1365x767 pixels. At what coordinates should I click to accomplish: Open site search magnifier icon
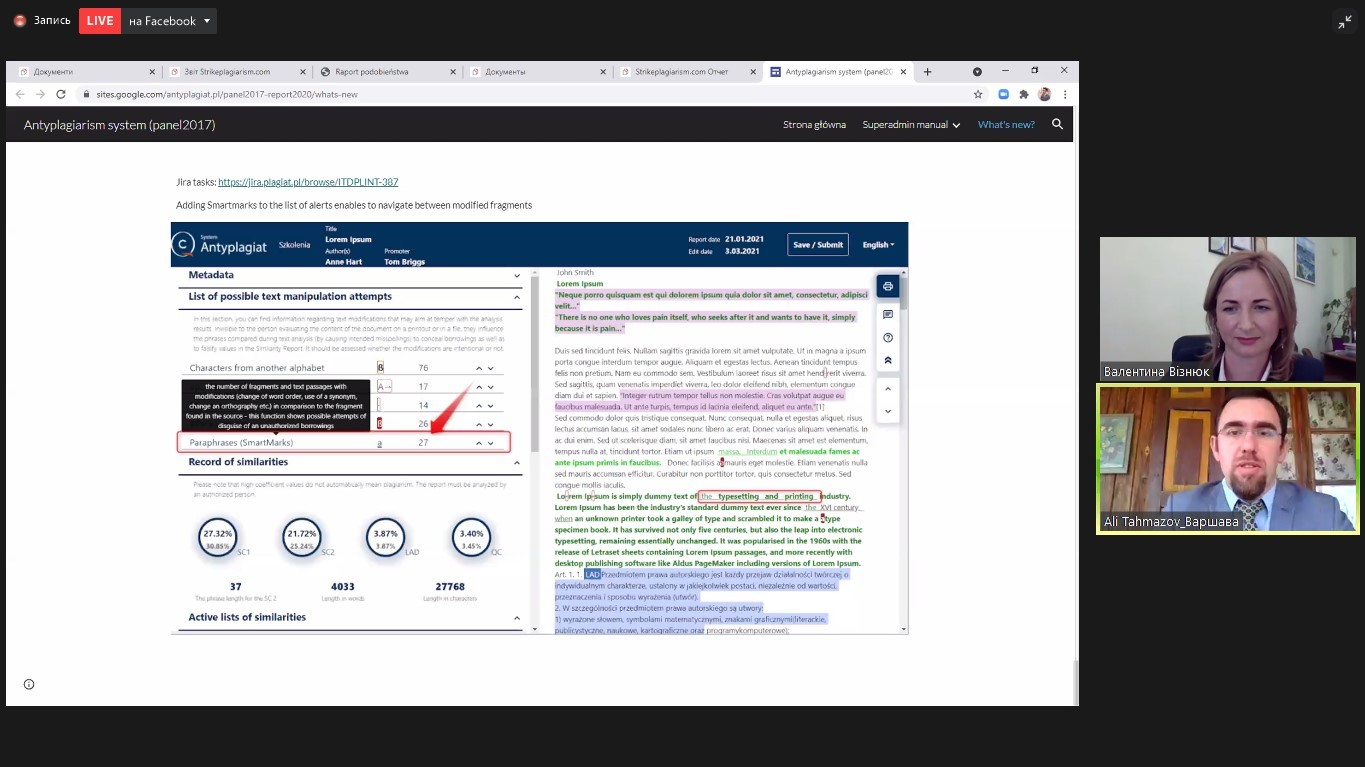coord(1057,125)
